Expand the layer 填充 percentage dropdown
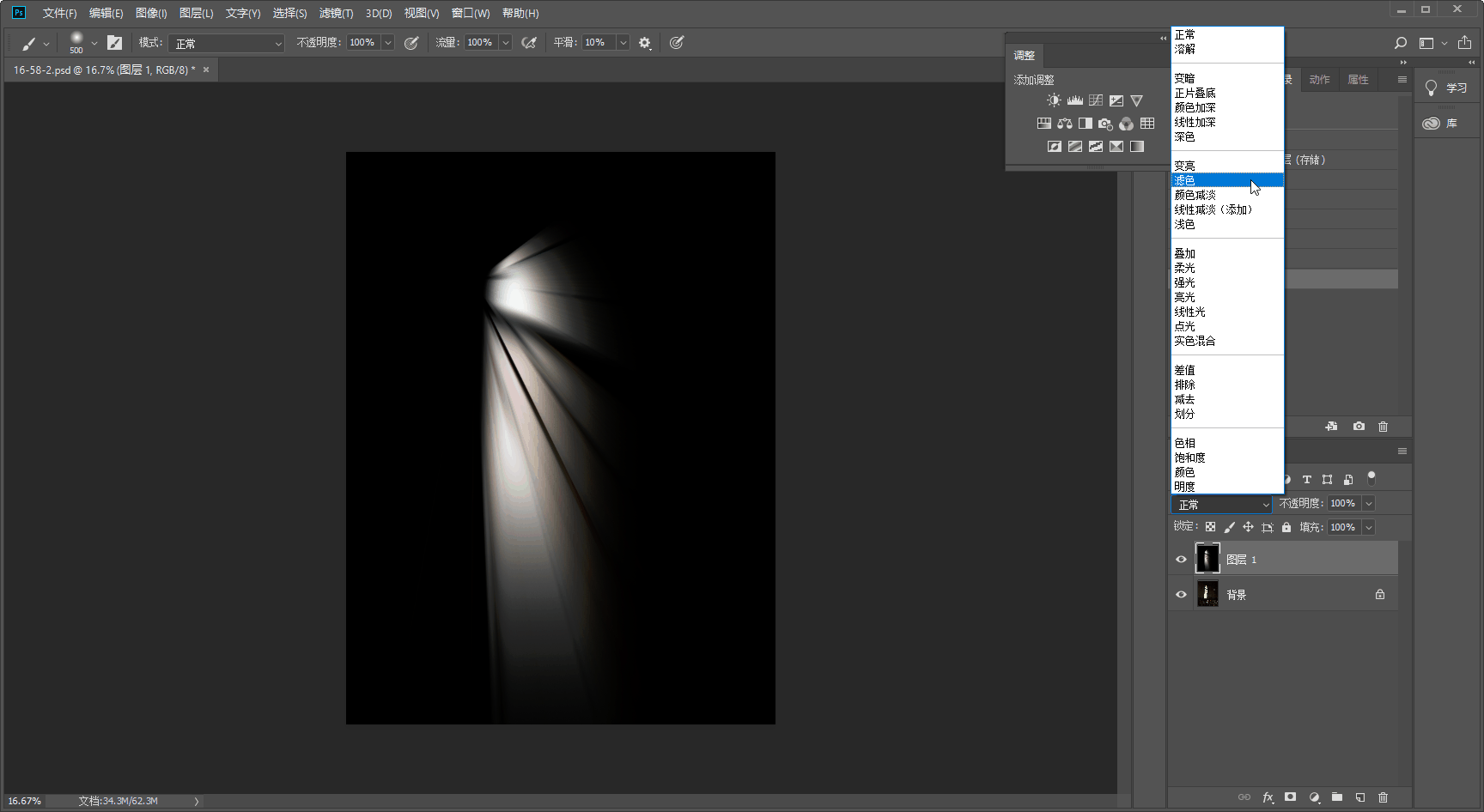 click(x=1369, y=527)
